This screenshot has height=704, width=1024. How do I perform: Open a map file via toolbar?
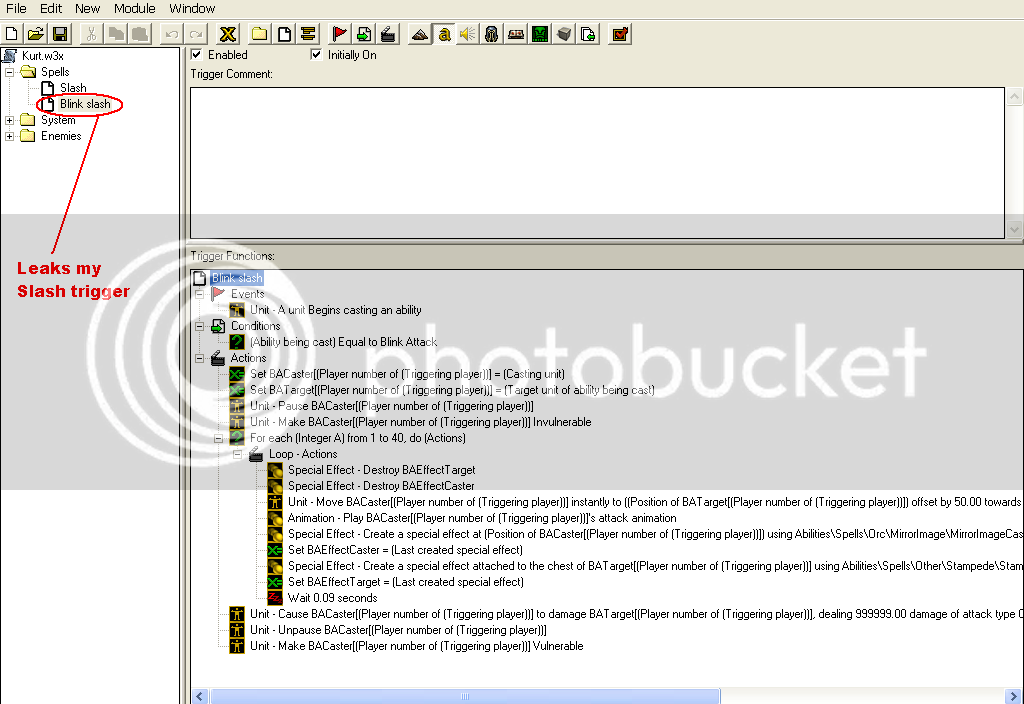(x=36, y=34)
